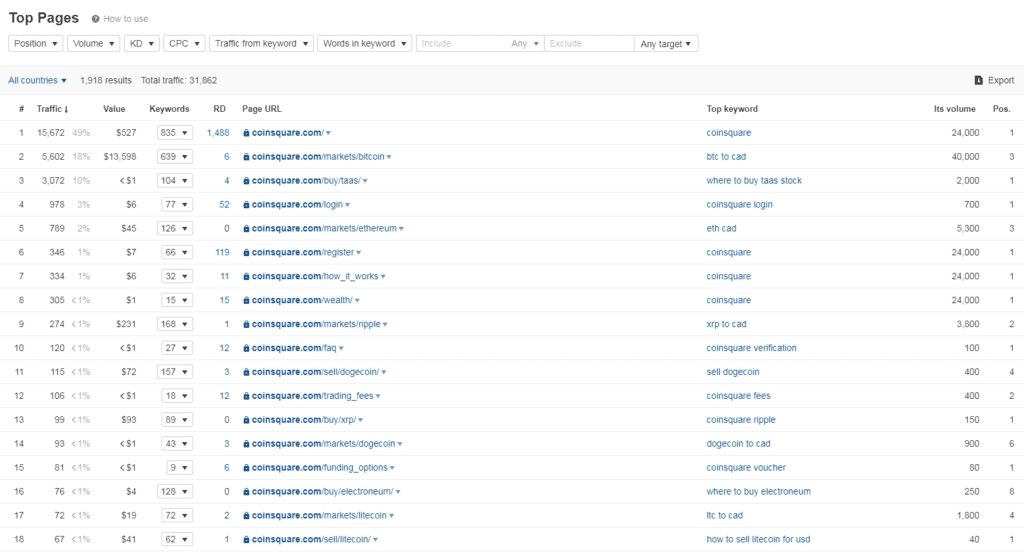1024x554 pixels.
Task: Open the All countries selector
Action: pyautogui.click(x=37, y=80)
